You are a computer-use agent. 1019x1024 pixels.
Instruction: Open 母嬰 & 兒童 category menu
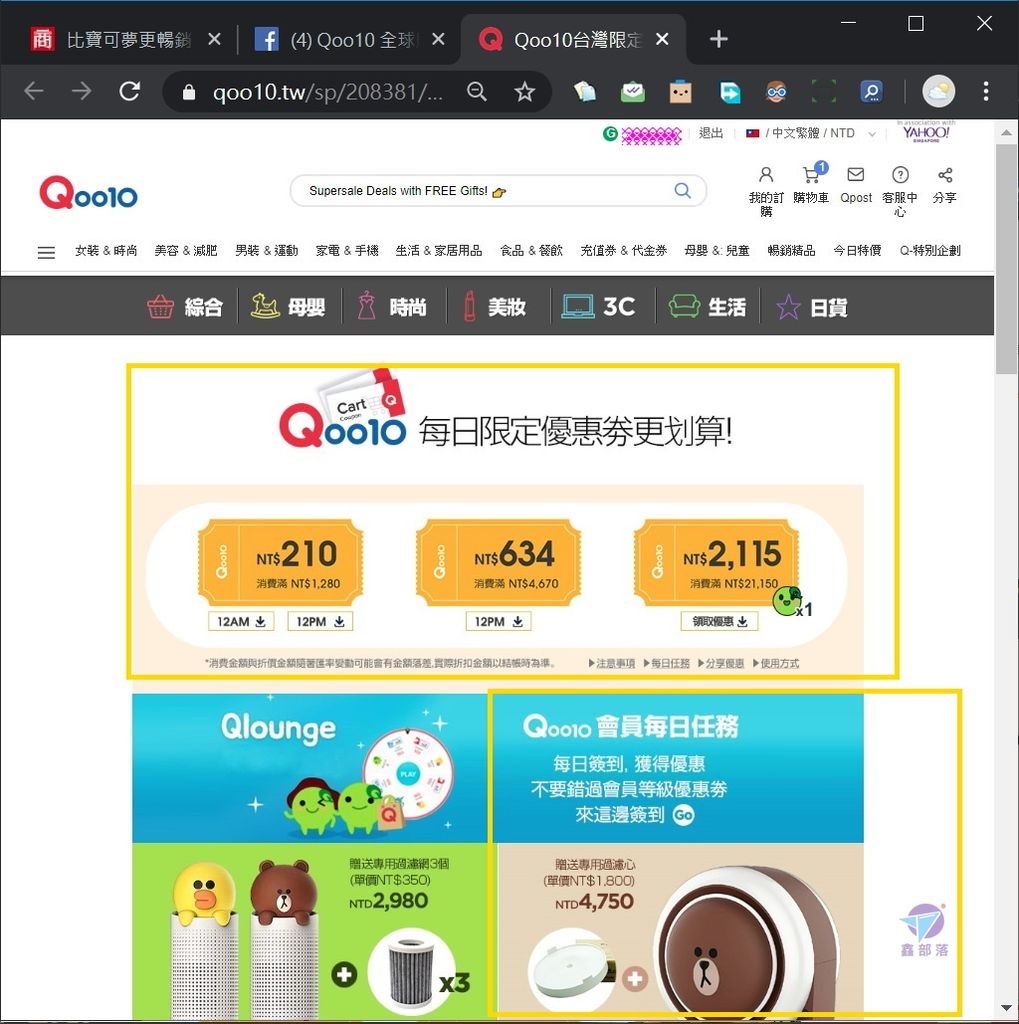[717, 251]
